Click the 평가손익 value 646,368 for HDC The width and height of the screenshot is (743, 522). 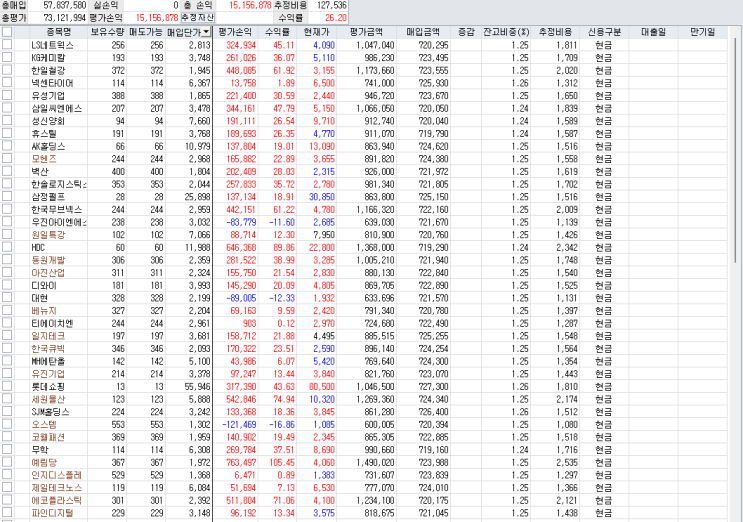241,247
